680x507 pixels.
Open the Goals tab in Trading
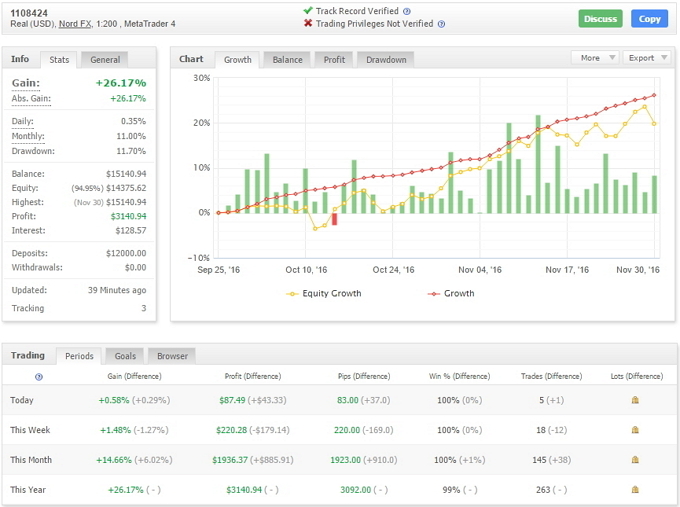[x=125, y=356]
